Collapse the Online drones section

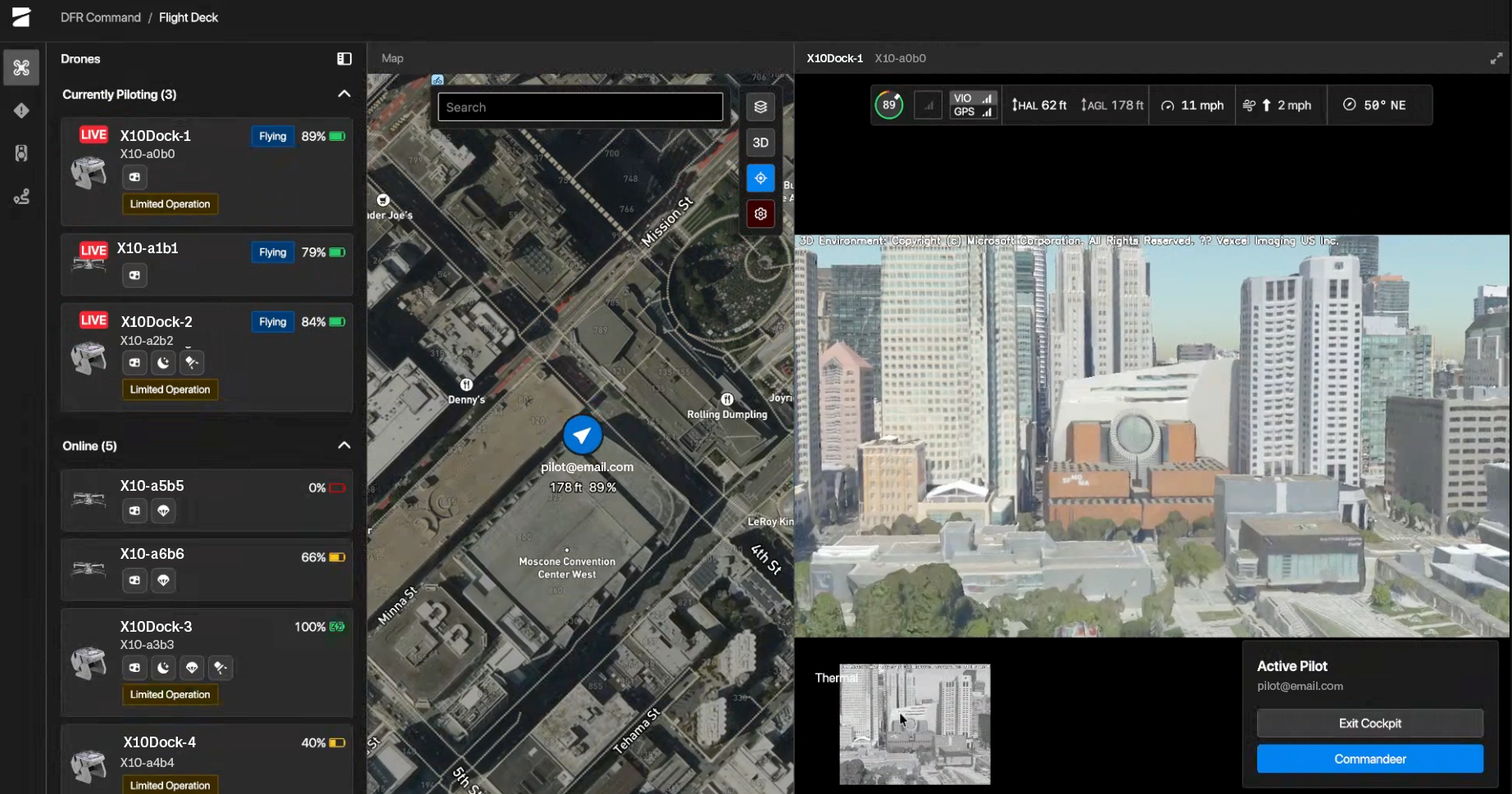pyautogui.click(x=344, y=446)
